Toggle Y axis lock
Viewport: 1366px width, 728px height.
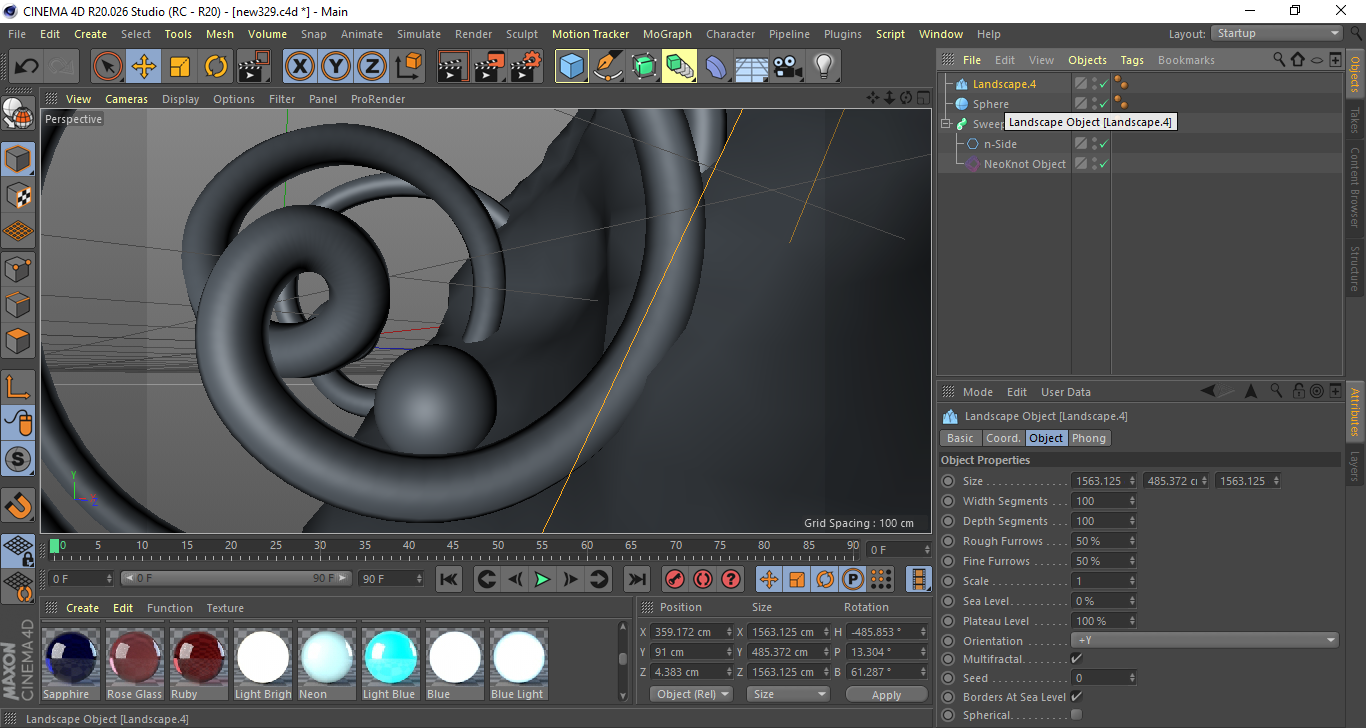pyautogui.click(x=336, y=67)
